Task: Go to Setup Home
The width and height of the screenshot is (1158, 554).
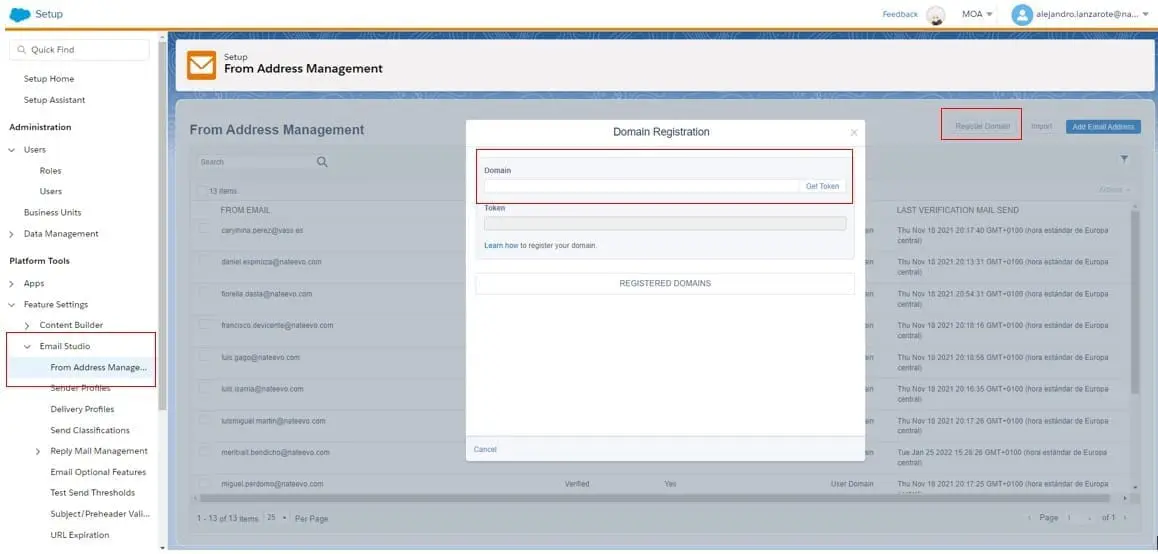Action: tap(49, 79)
